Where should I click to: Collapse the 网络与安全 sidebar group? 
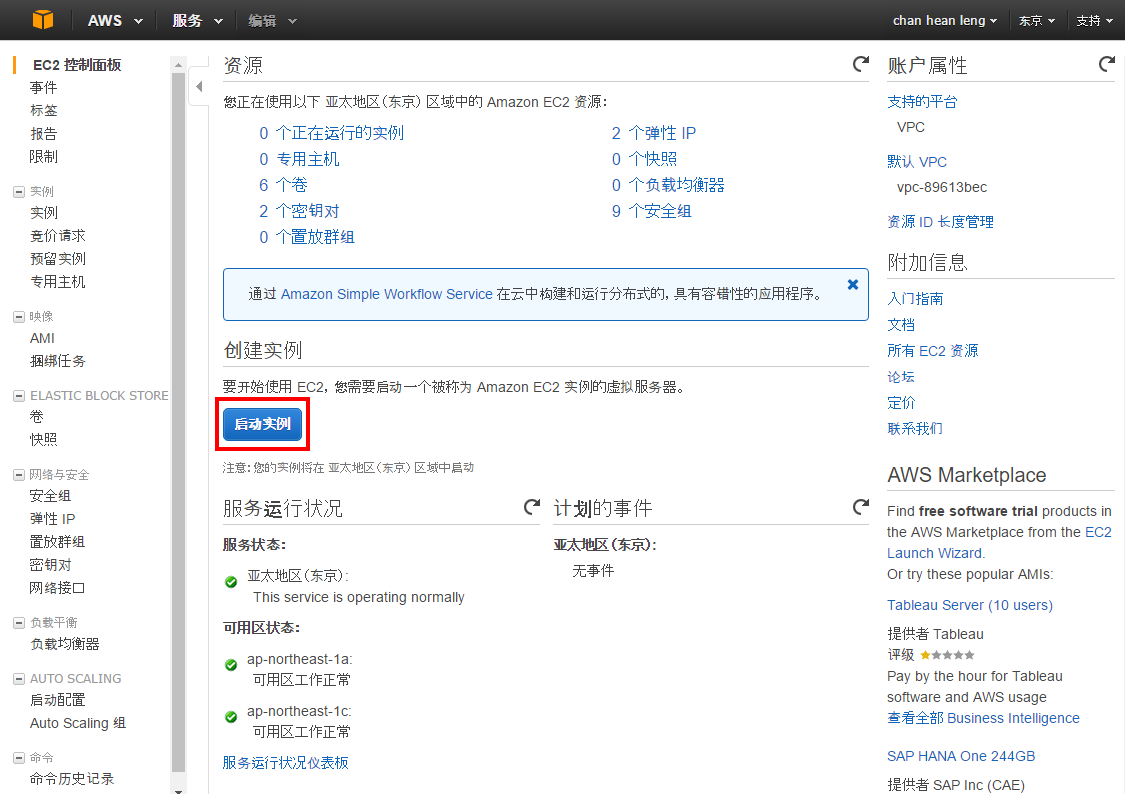(19, 475)
